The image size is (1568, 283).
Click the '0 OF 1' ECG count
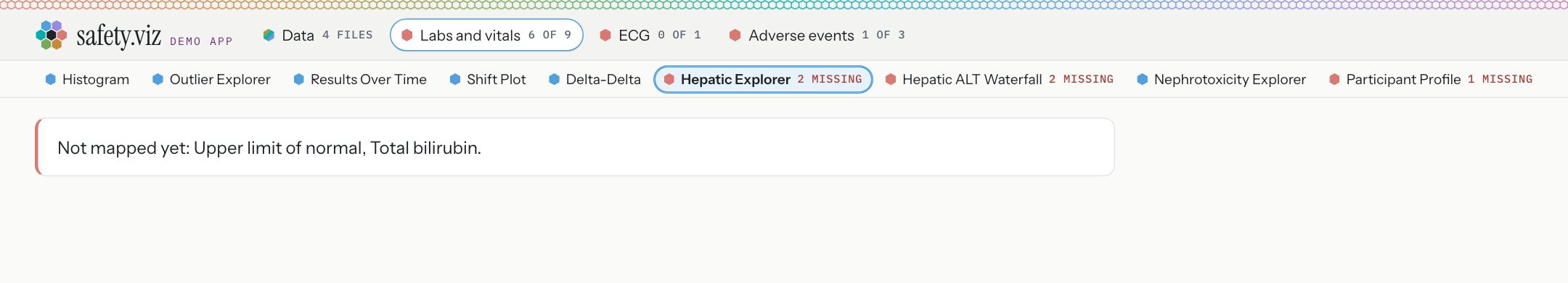click(679, 35)
